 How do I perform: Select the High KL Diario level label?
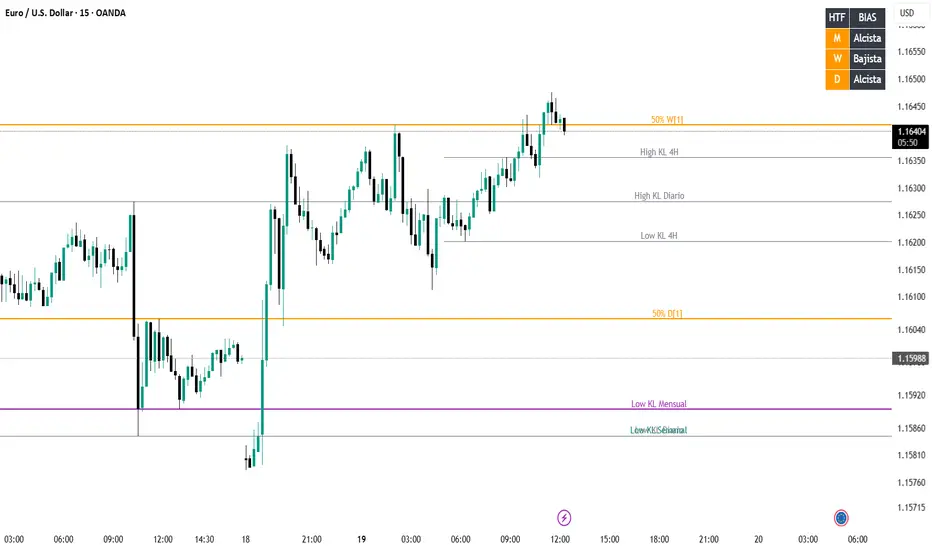click(x=659, y=196)
